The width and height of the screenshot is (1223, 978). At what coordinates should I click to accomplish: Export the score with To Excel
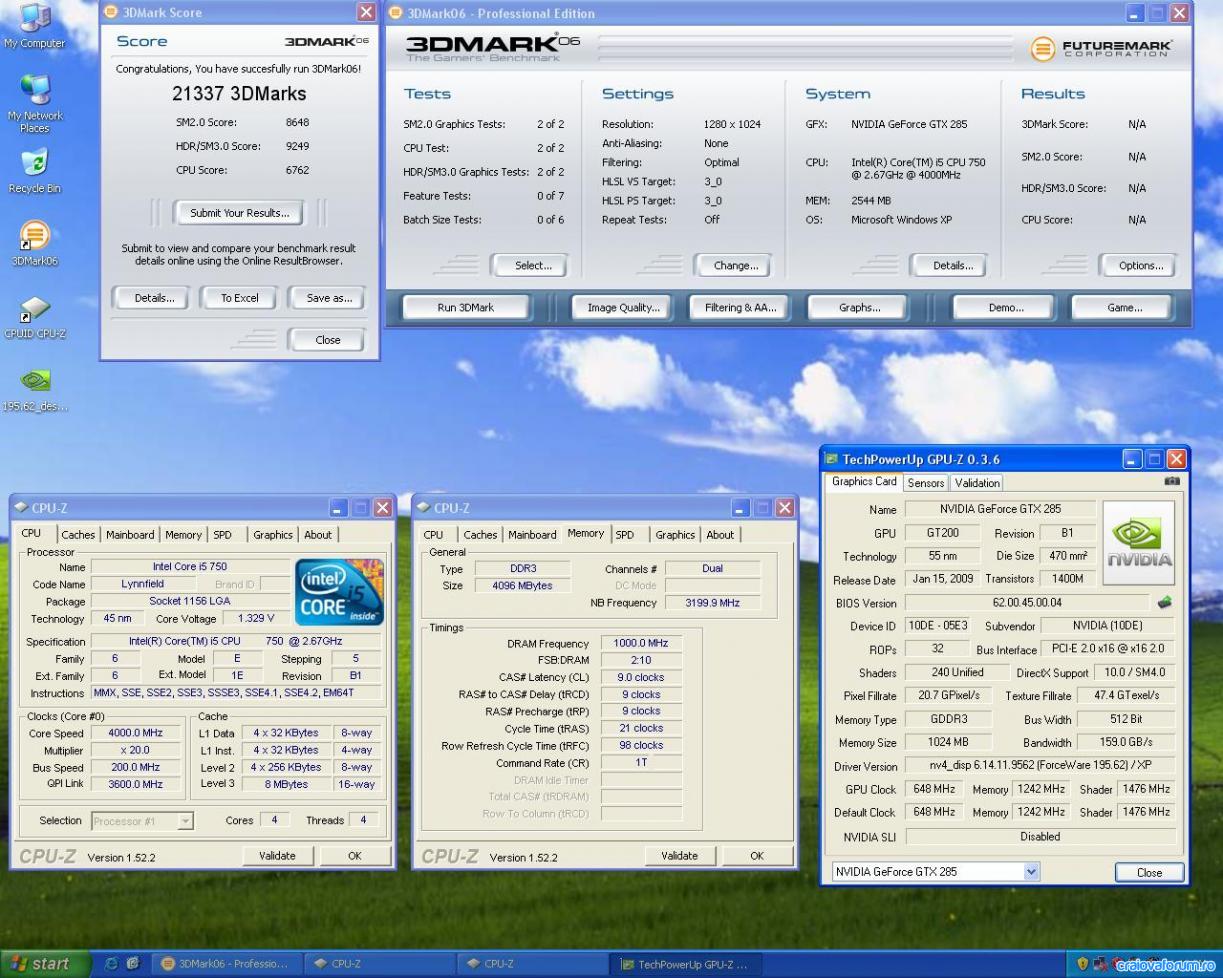coord(240,298)
